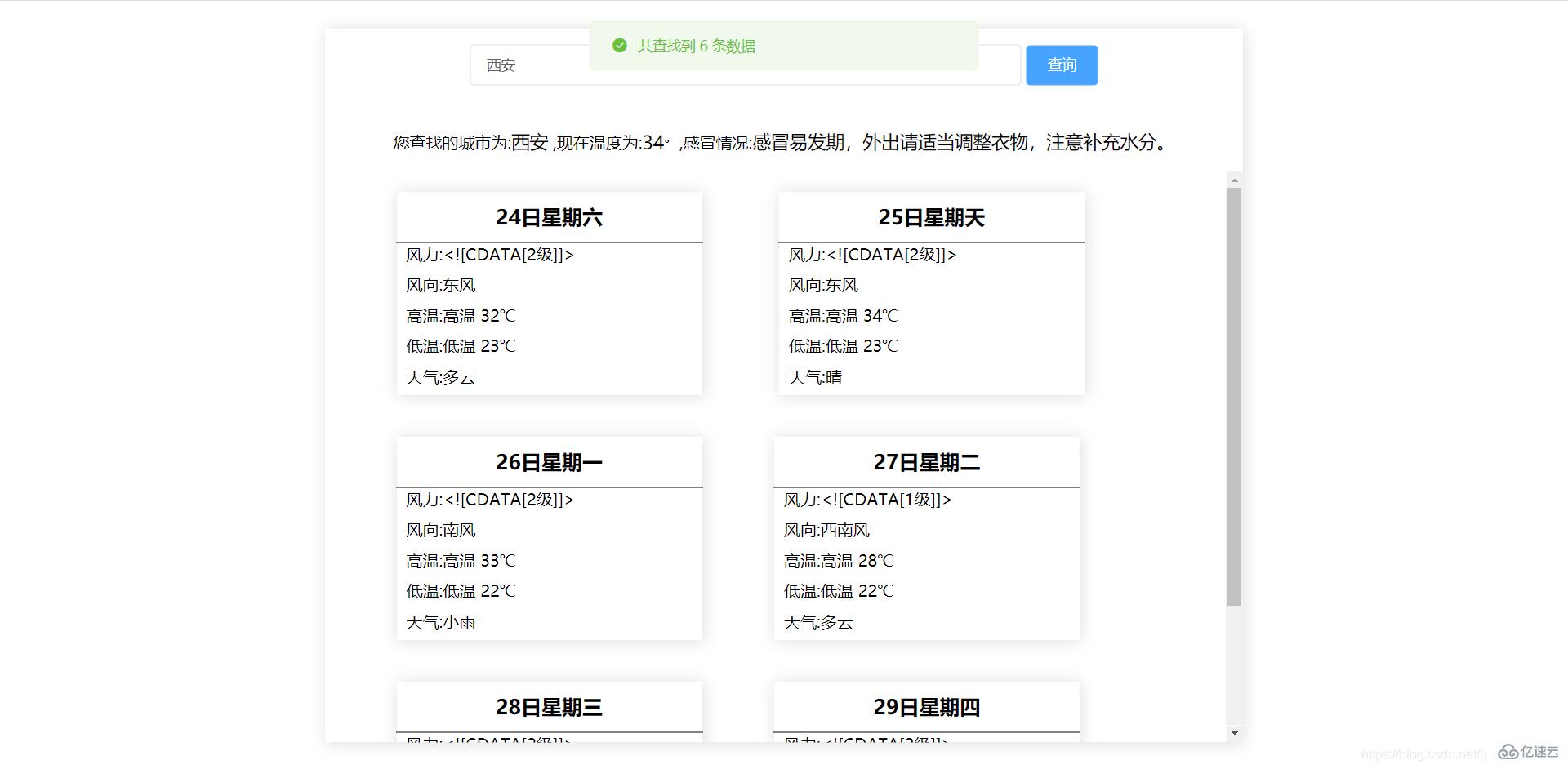The width and height of the screenshot is (1568, 769).
Task: Click the 查询 search button
Action: 1062,65
